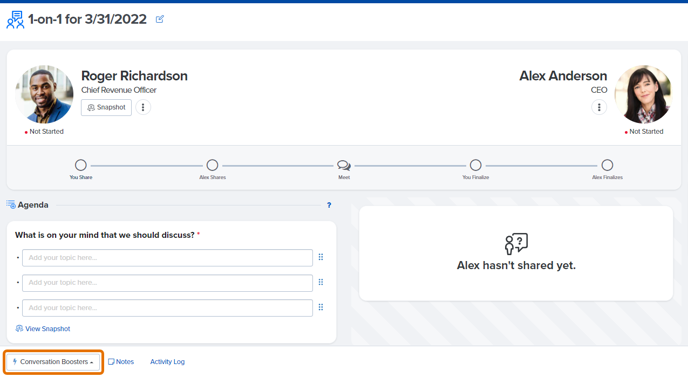Click the person-question icon in Alex's panel
688x377 pixels.
tap(516, 244)
